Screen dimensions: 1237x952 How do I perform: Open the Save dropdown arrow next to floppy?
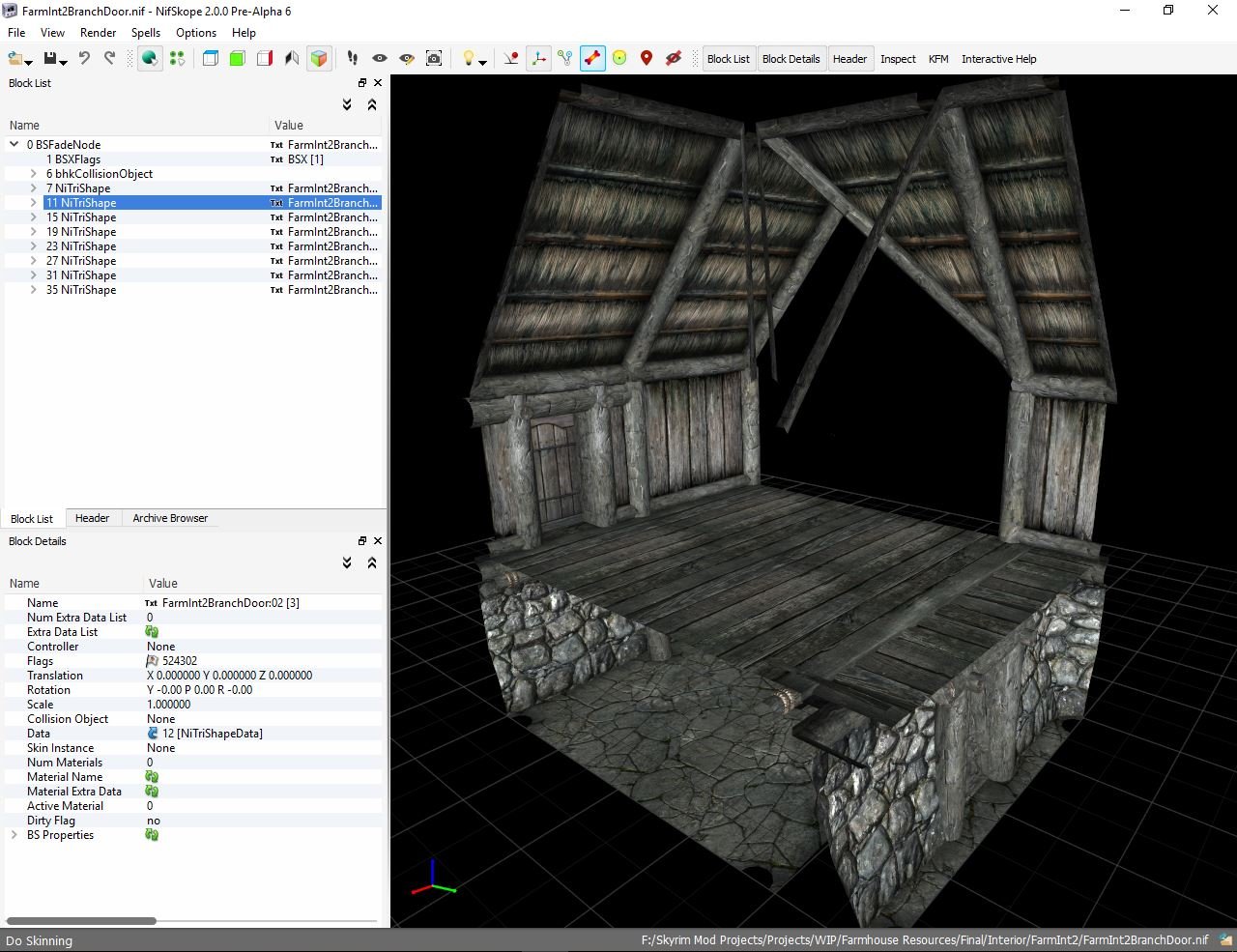point(64,62)
